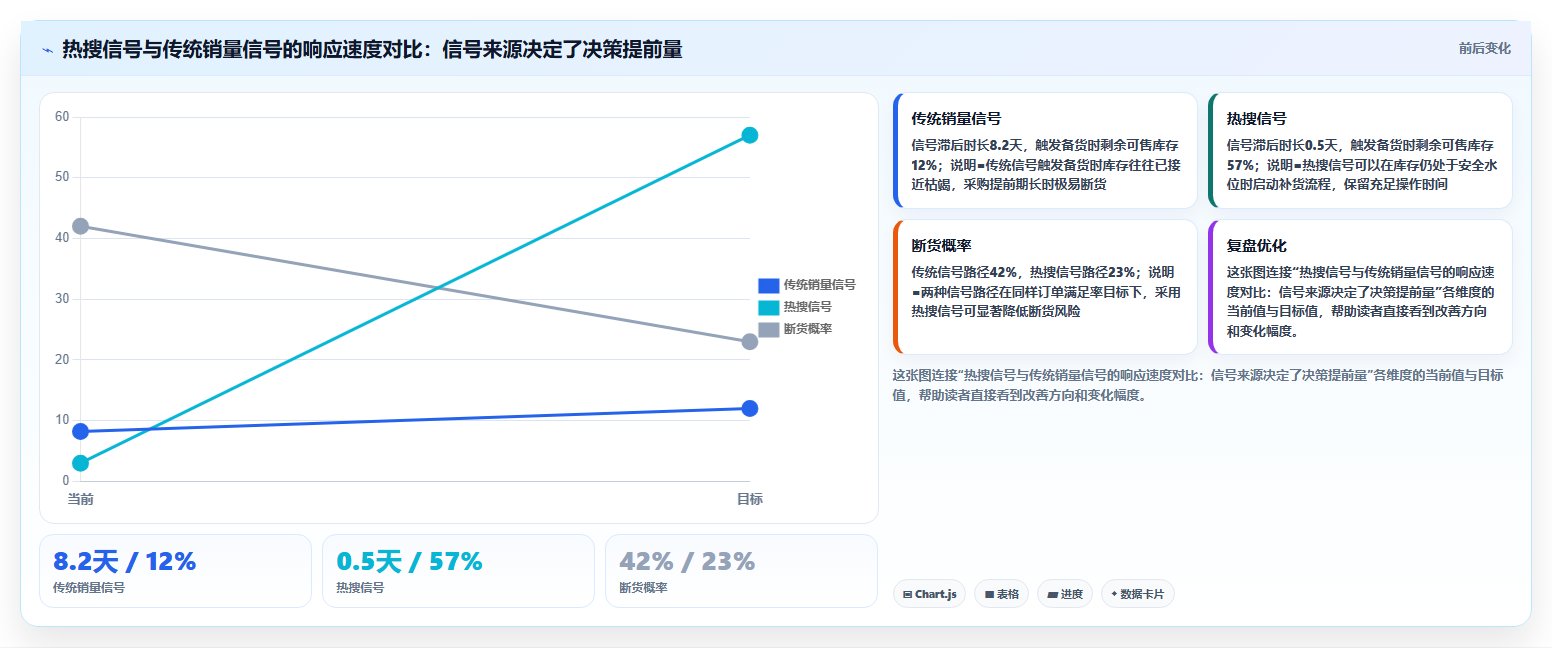Image resolution: width=1552 pixels, height=648 pixels.
Task: Click the 断货概率 target data point at 23
Action: 749,341
